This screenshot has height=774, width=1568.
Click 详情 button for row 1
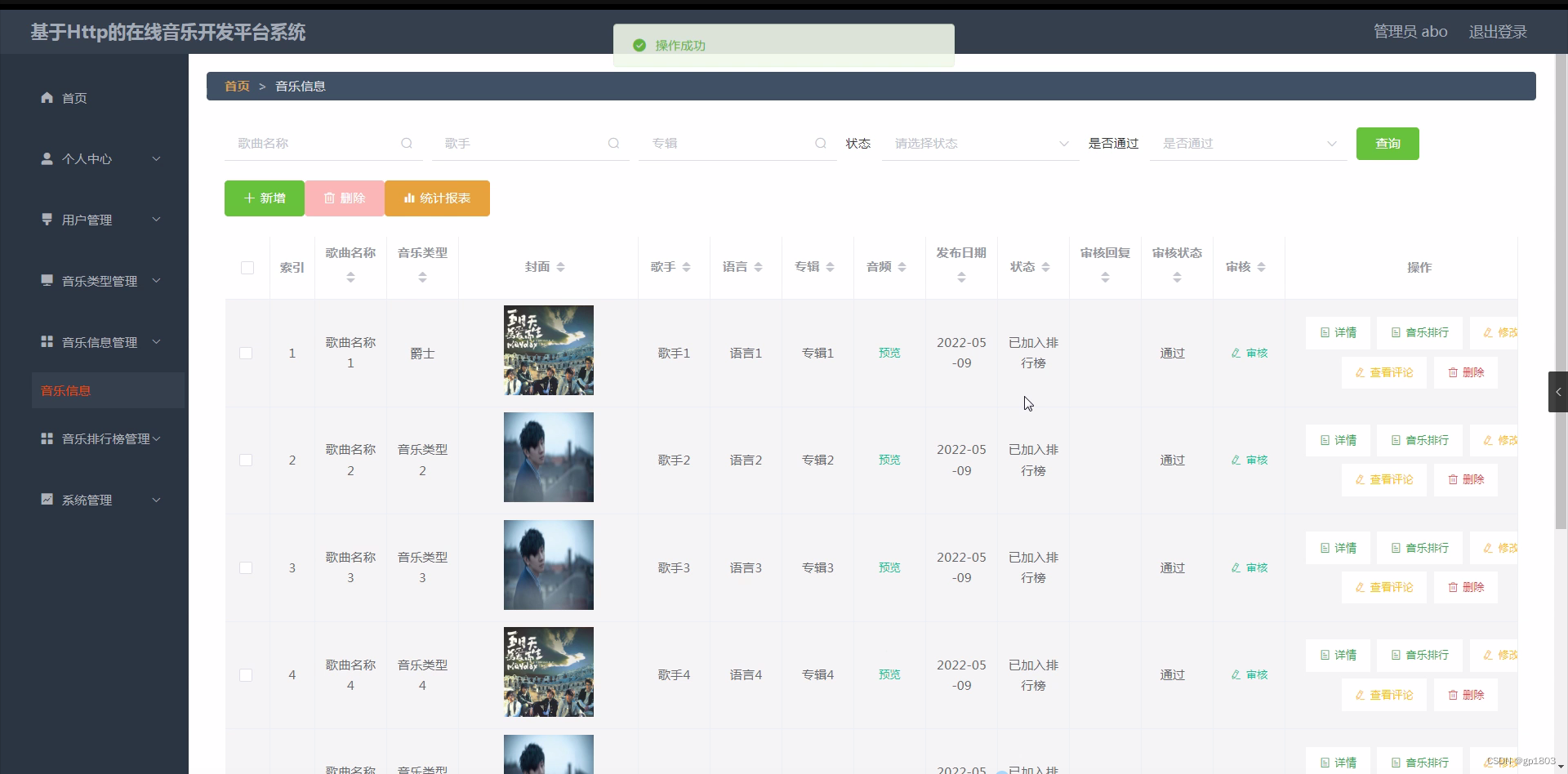click(x=1338, y=332)
